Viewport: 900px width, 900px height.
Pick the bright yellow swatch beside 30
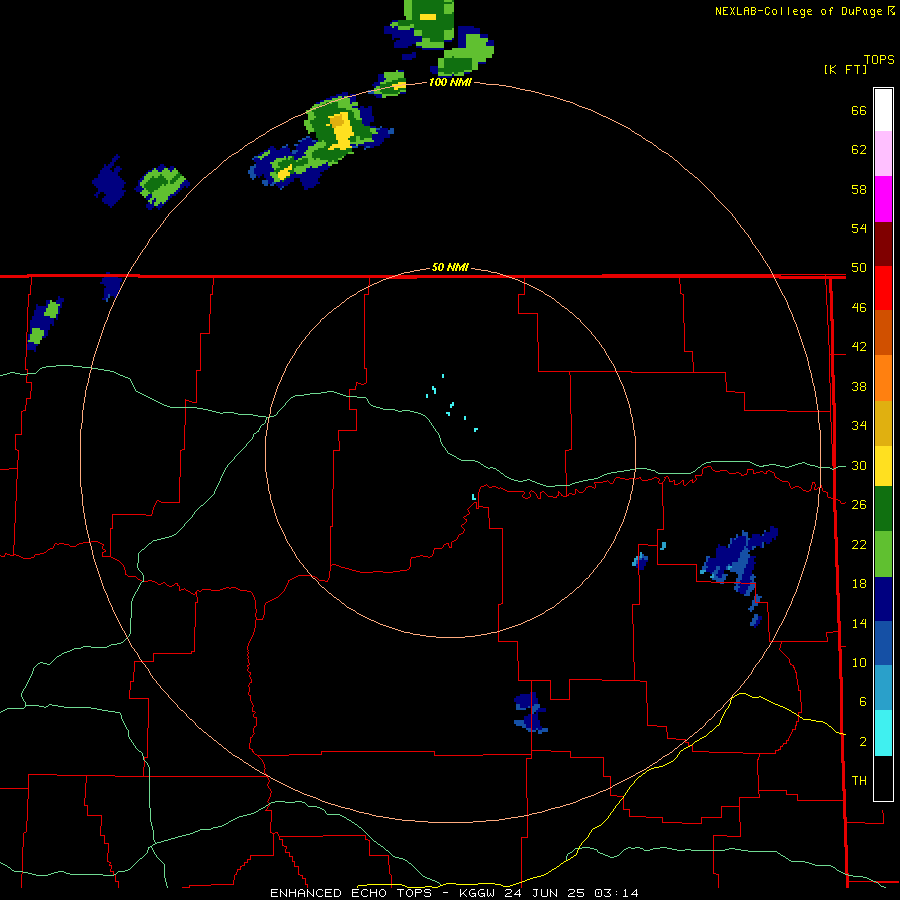[883, 466]
